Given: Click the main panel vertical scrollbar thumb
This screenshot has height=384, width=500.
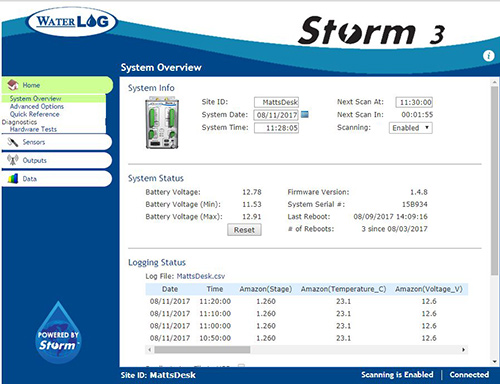Looking at the screenshot, I should click(x=494, y=181).
